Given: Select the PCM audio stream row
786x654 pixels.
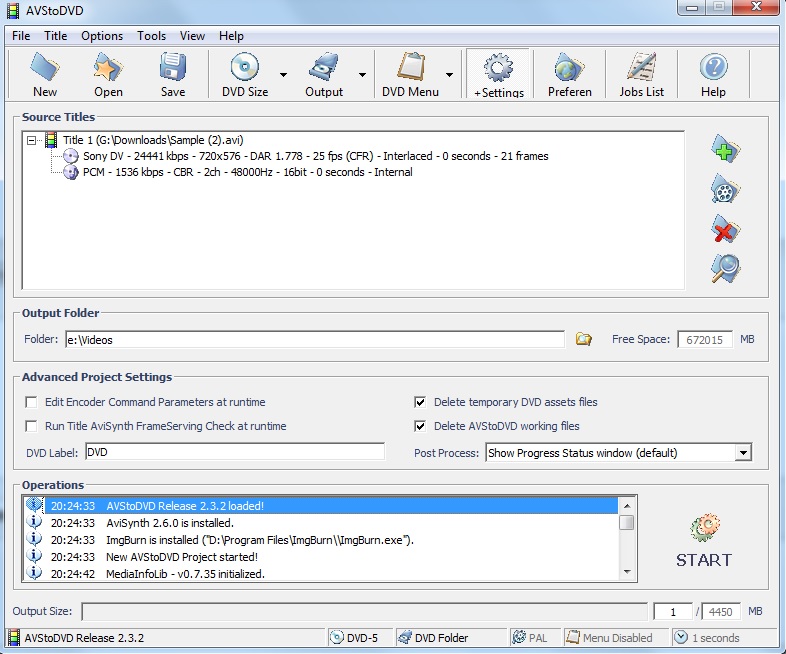Looking at the screenshot, I should coord(248,172).
